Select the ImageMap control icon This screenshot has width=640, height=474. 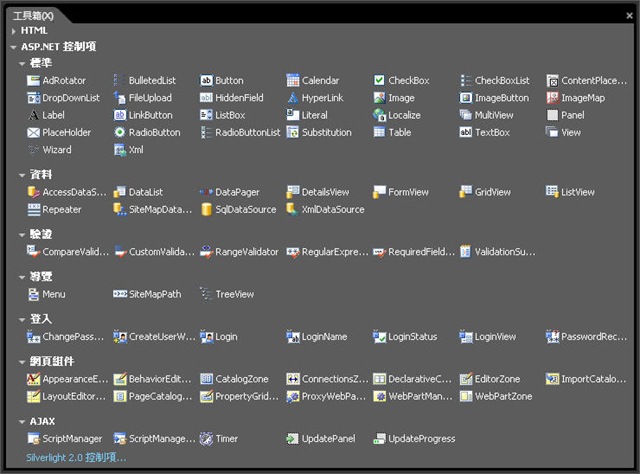coord(552,98)
